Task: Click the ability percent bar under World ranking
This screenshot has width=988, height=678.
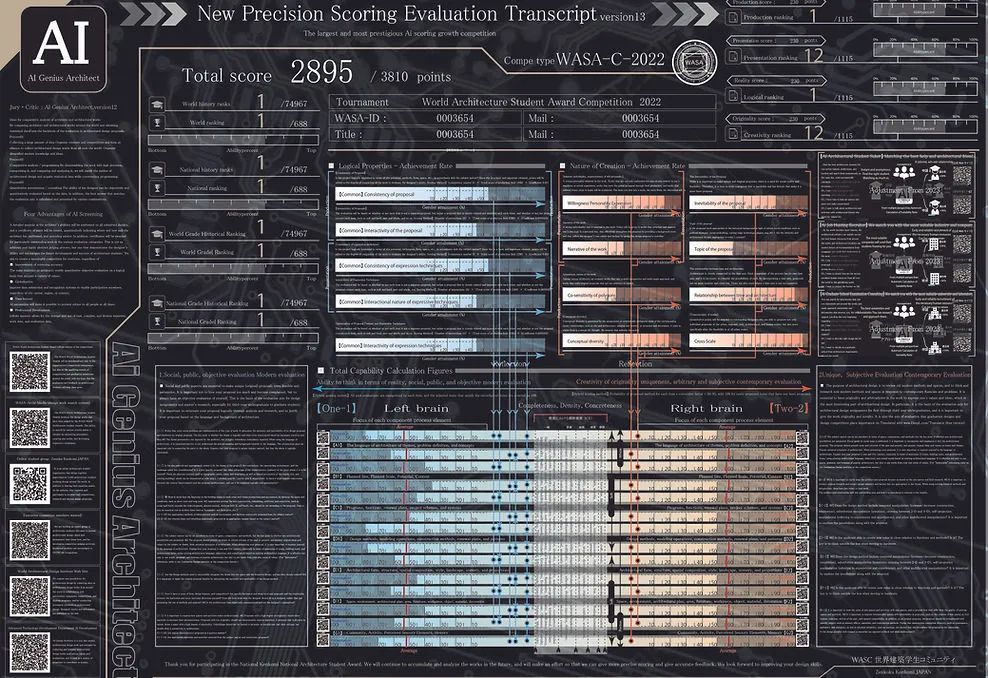Action: pyautogui.click(x=233, y=140)
